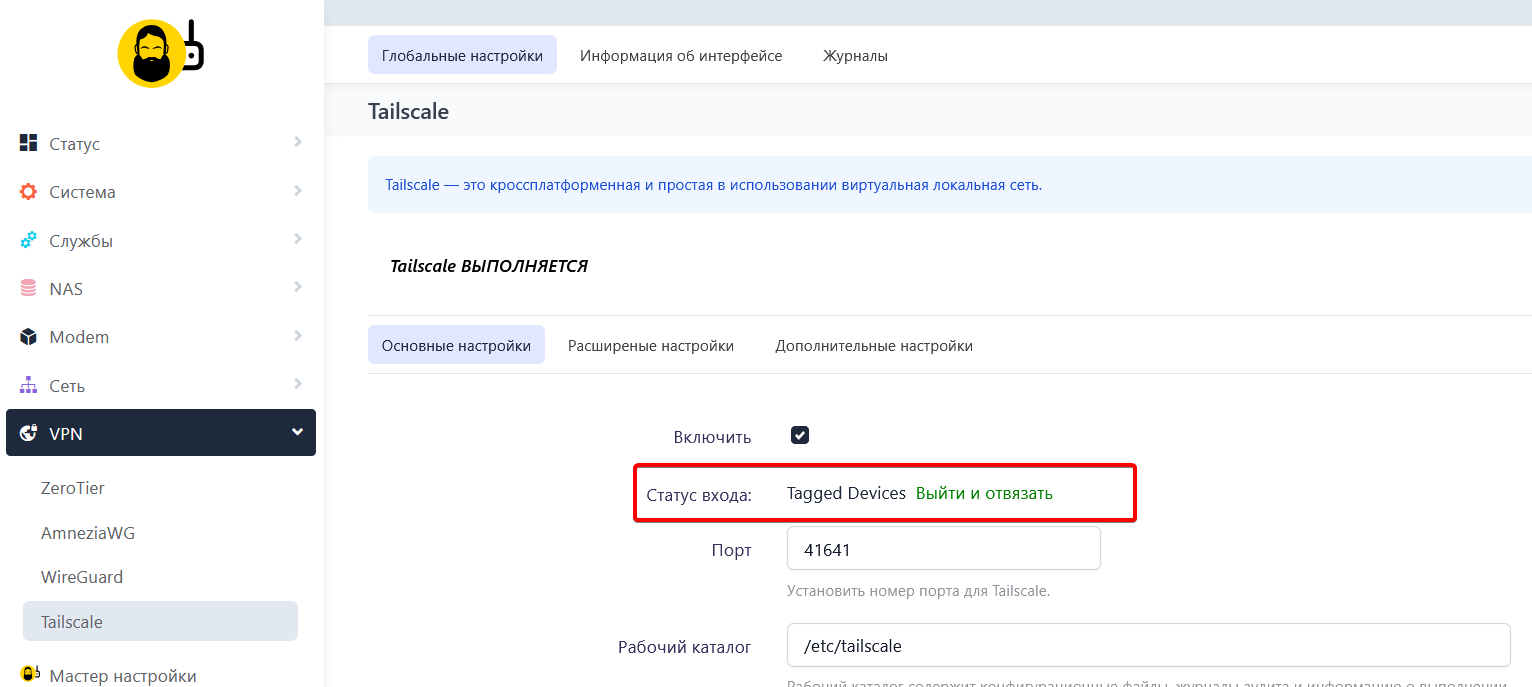Image resolution: width=1532 pixels, height=687 pixels.
Task: Open the NAS database icon
Action: point(28,288)
